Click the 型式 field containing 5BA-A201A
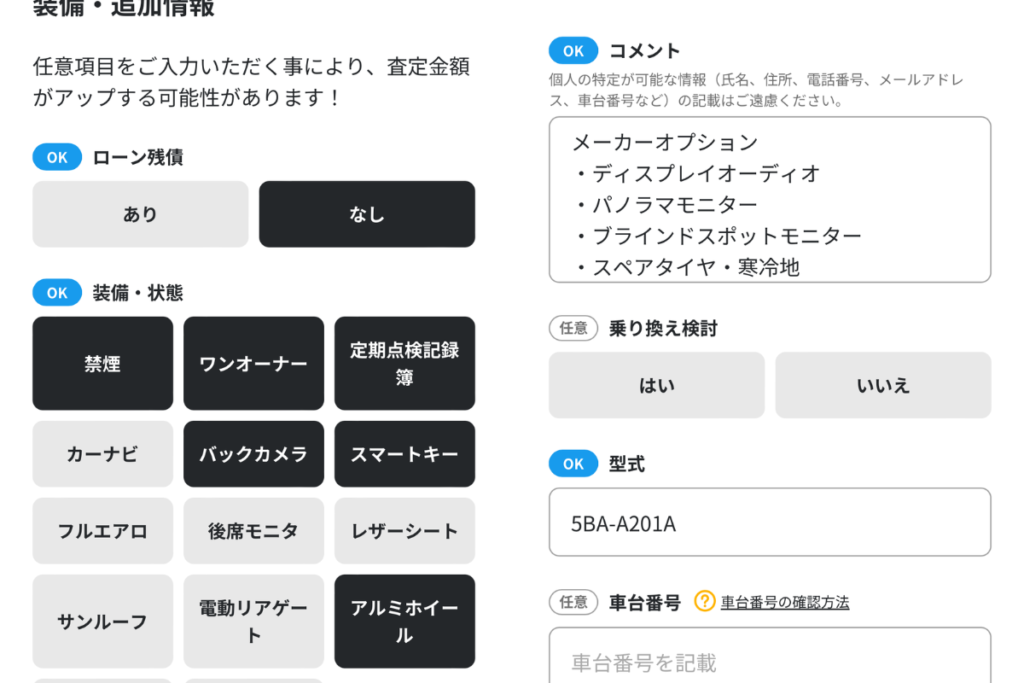 click(769, 522)
